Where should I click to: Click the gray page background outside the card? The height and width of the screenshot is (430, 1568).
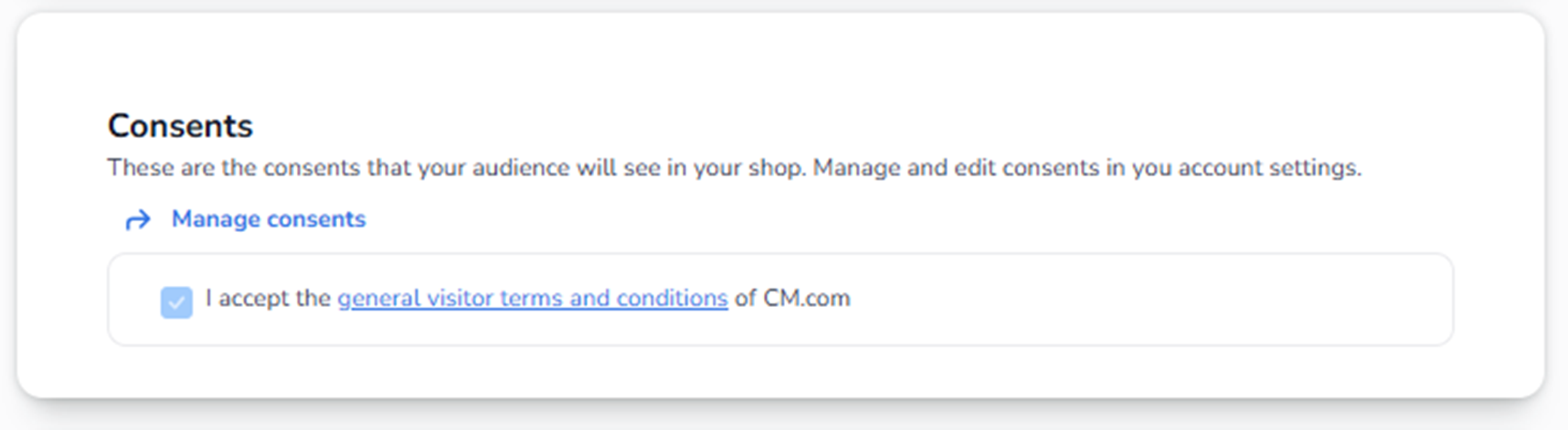pos(1558,415)
